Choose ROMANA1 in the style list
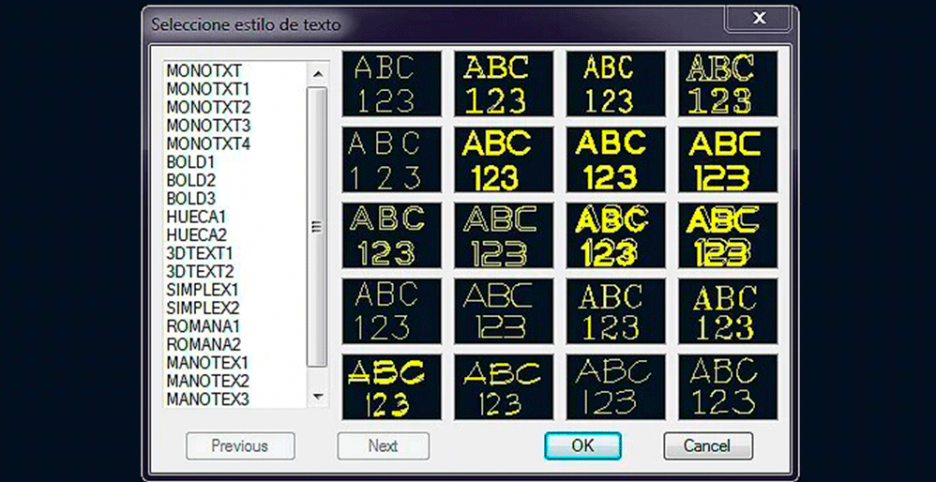The height and width of the screenshot is (482, 936). pos(202,326)
